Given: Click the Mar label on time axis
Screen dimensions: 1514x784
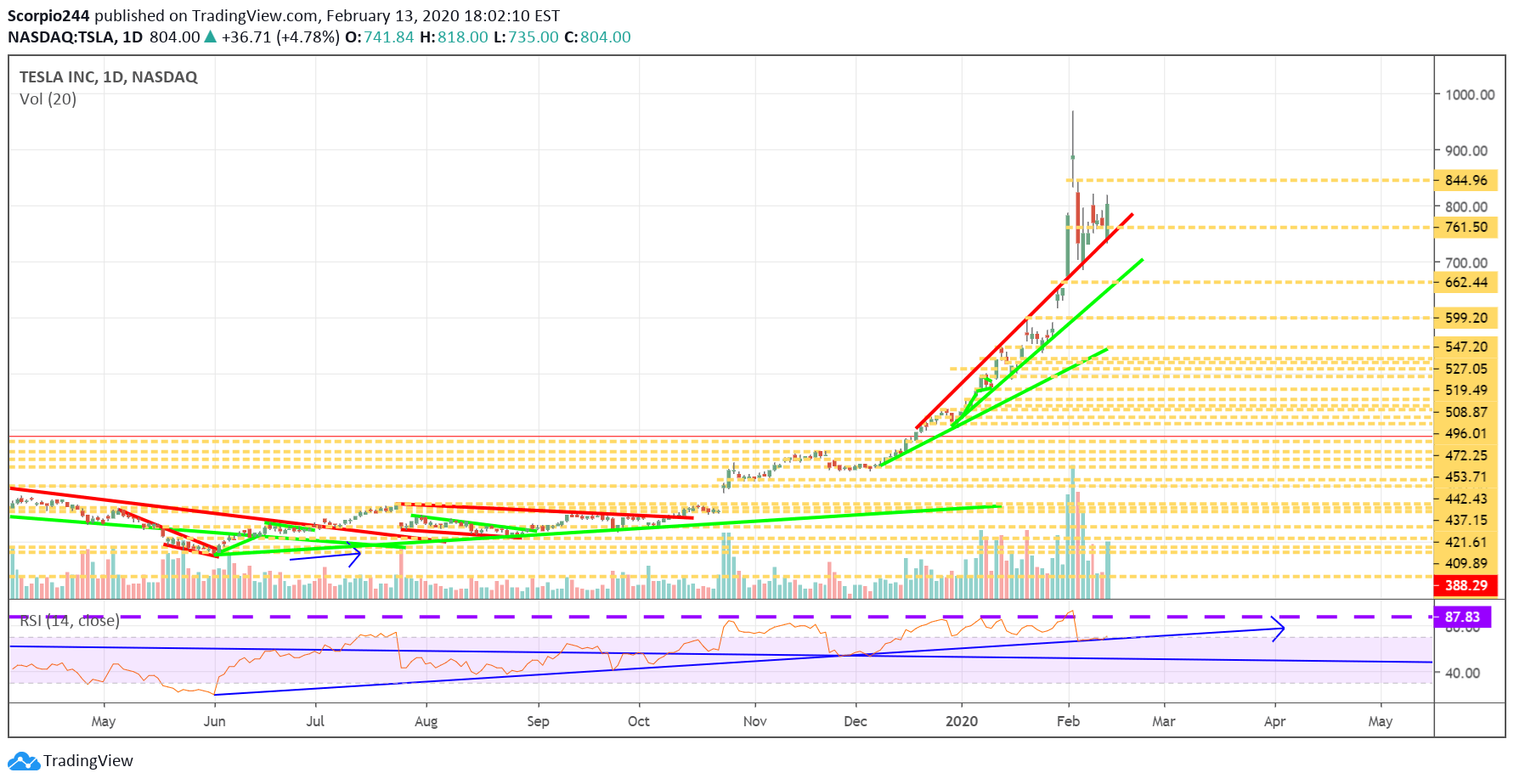Looking at the screenshot, I should pos(1163,721).
